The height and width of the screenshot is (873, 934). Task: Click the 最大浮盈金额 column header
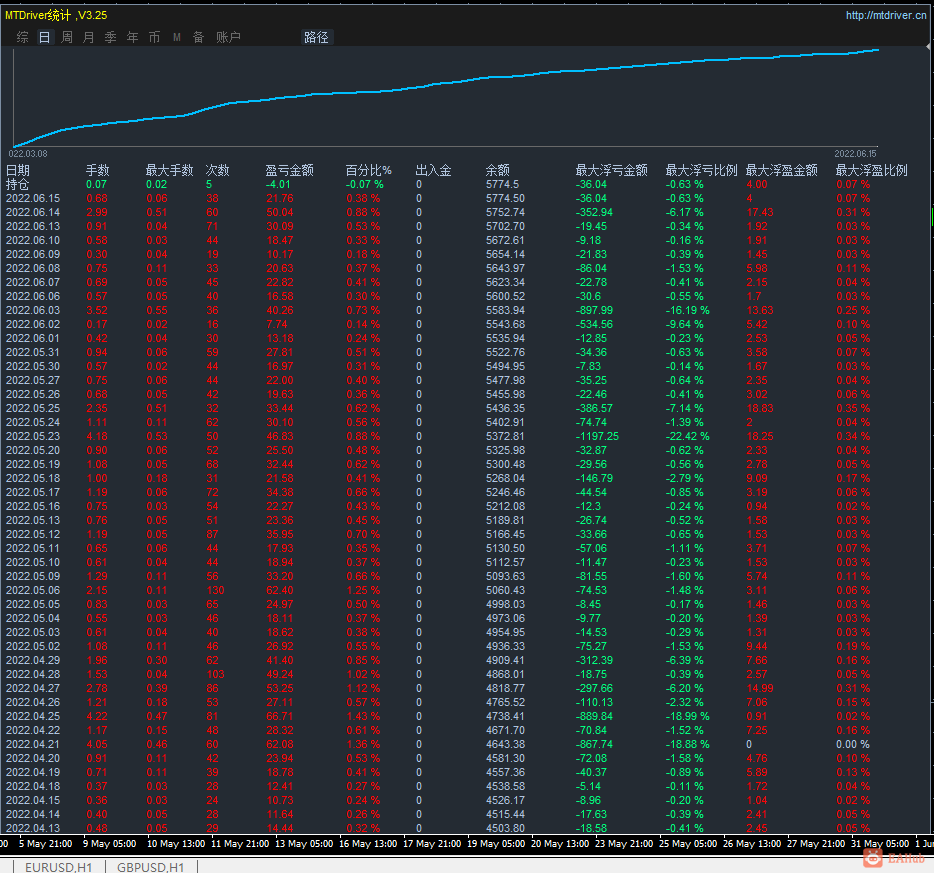[782, 170]
